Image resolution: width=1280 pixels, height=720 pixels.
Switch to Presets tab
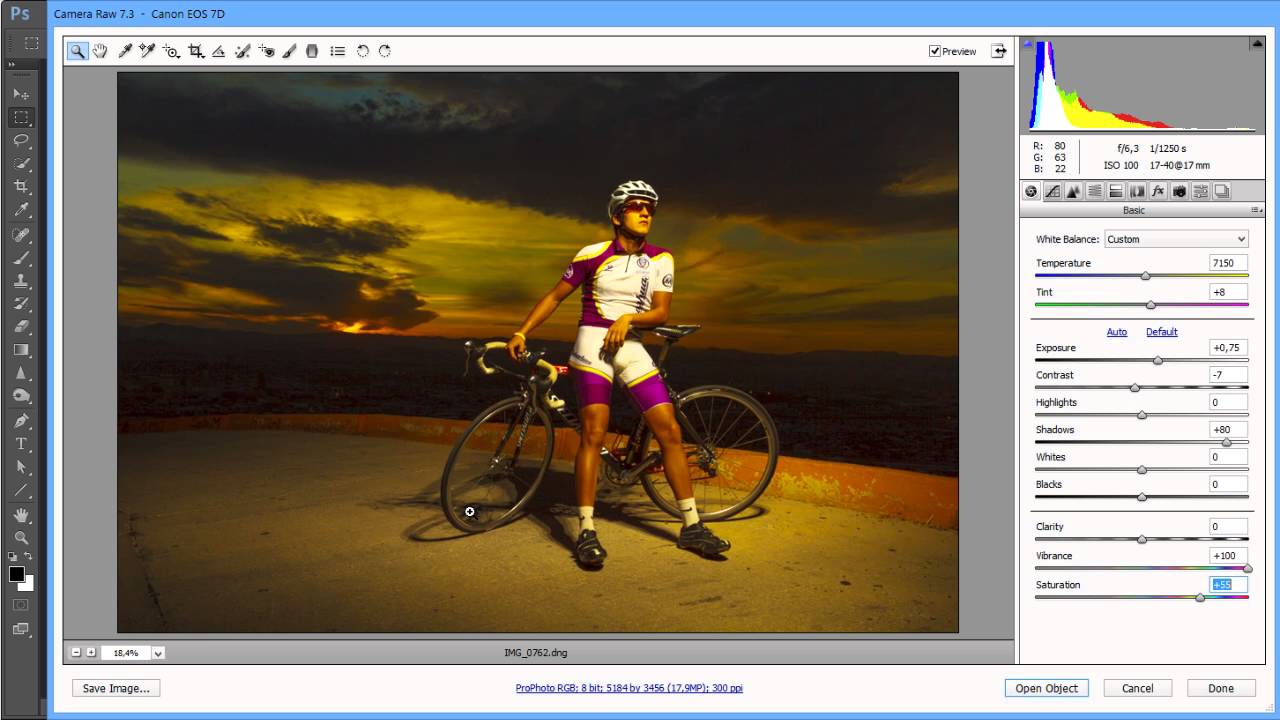coord(1201,191)
